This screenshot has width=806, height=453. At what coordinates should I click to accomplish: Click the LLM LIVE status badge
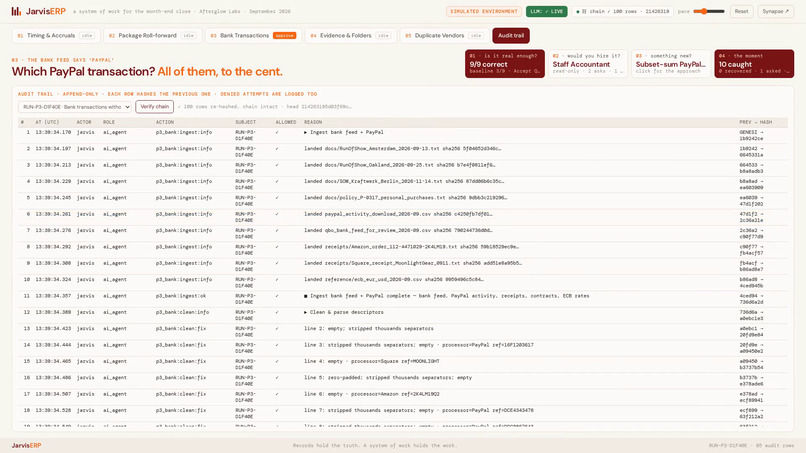(546, 11)
